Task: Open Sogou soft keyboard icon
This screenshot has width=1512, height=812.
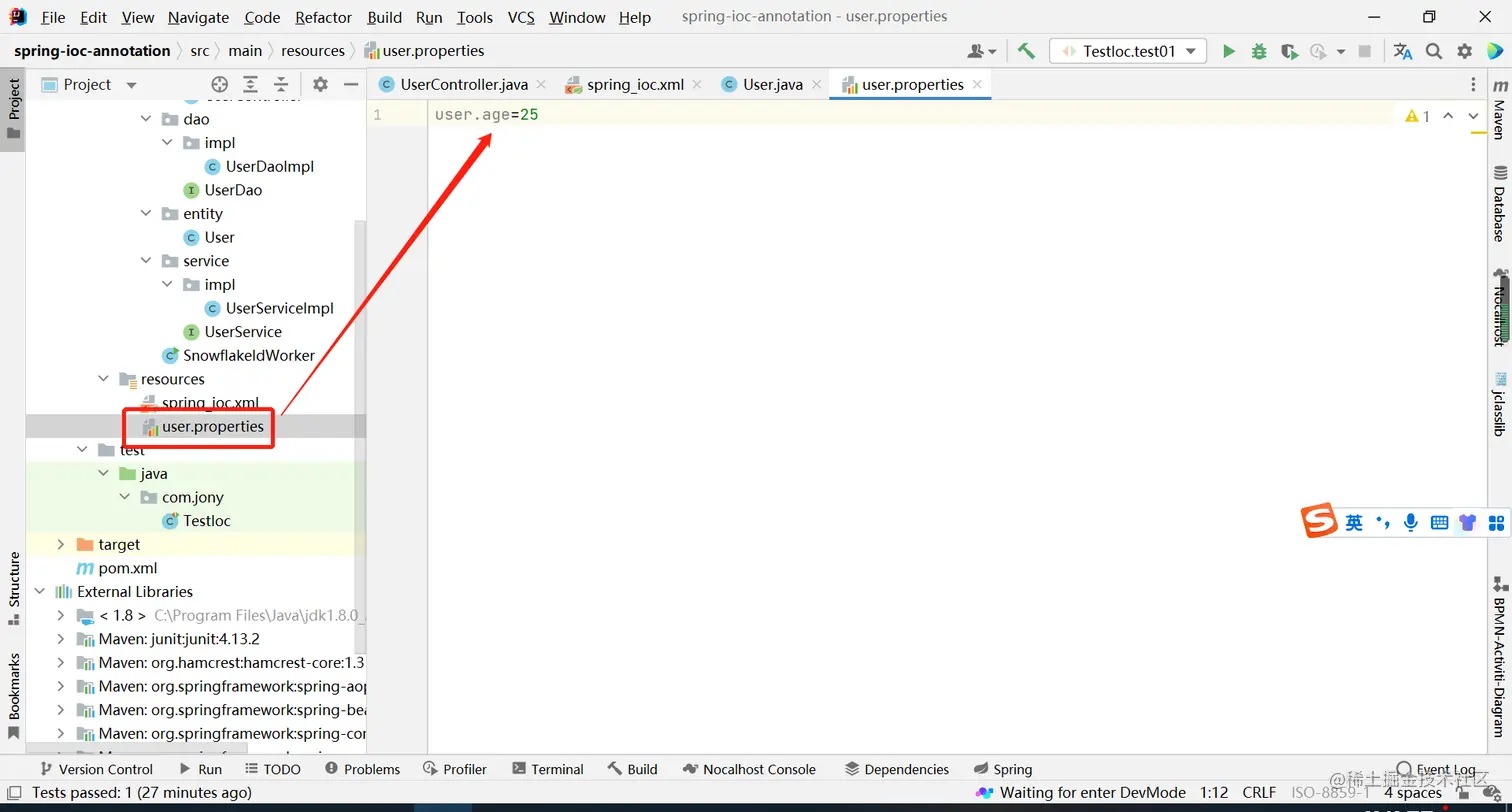Action: [1439, 522]
